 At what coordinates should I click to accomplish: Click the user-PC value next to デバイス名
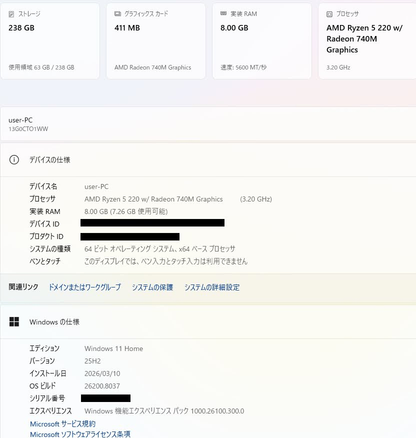click(x=96, y=187)
